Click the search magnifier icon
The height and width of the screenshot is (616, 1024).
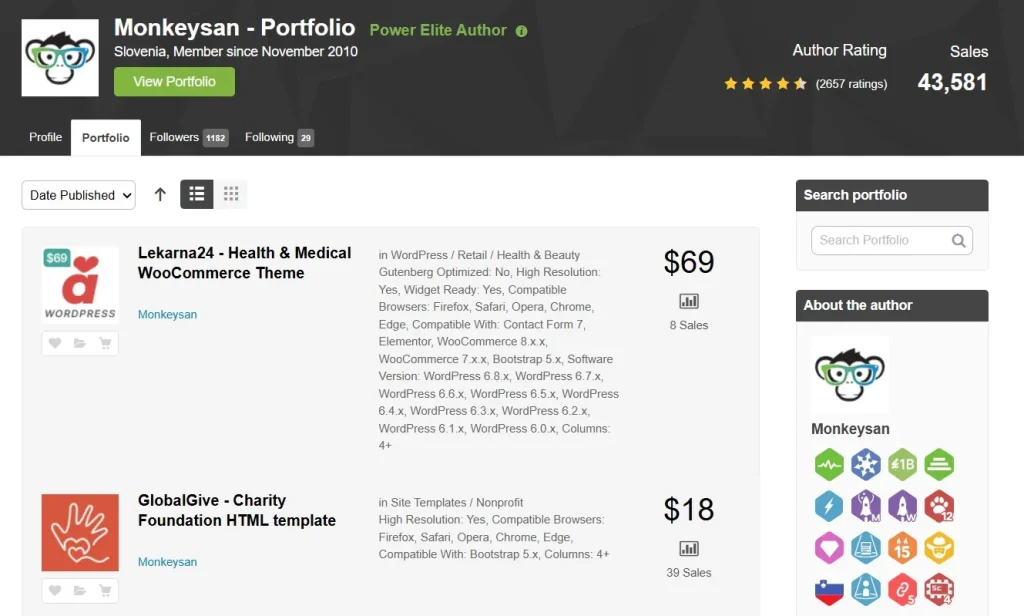tap(958, 240)
